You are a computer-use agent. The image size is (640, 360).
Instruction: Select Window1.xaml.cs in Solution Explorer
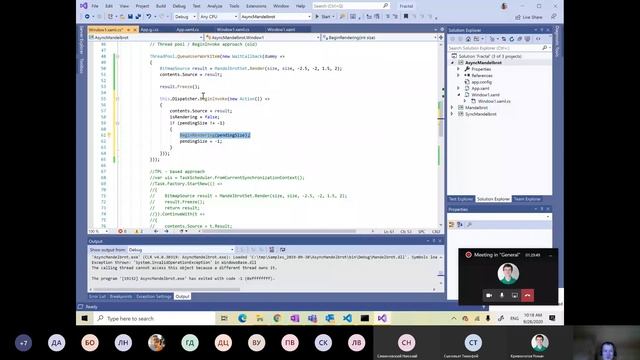tap(494, 101)
